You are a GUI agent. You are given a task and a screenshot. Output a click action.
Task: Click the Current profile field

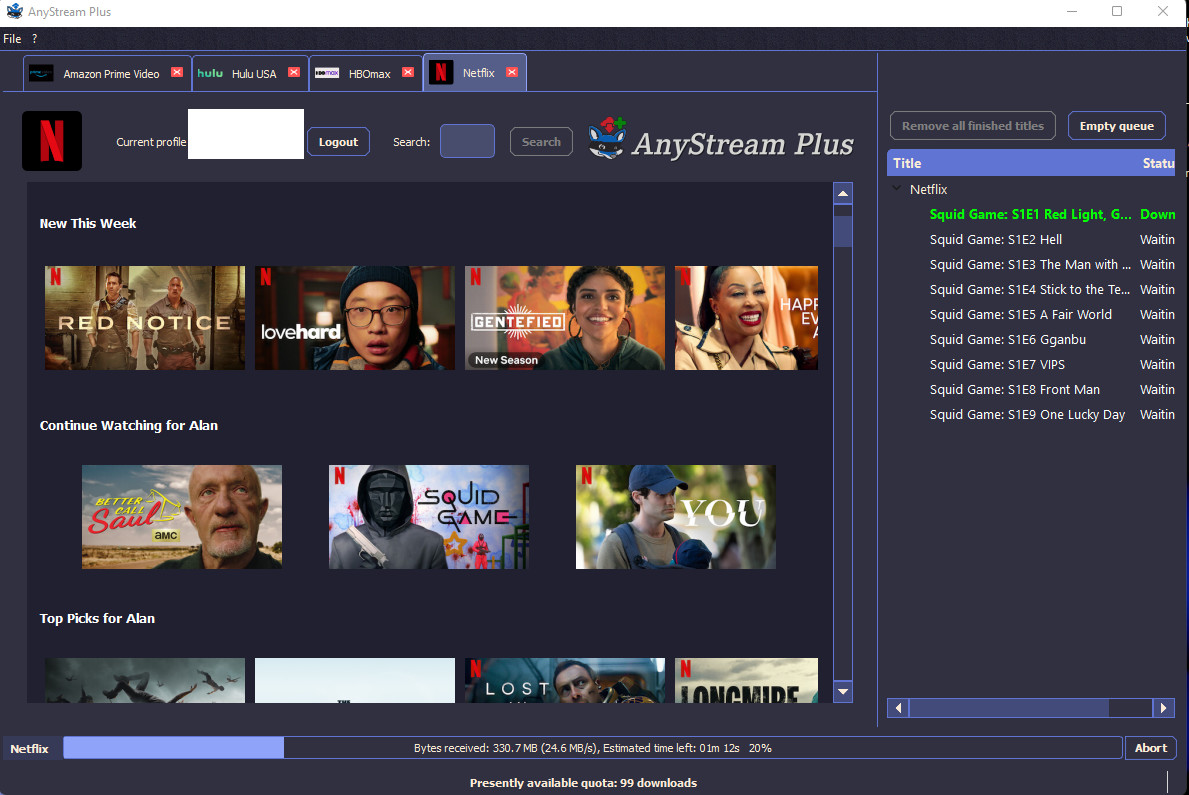[246, 134]
